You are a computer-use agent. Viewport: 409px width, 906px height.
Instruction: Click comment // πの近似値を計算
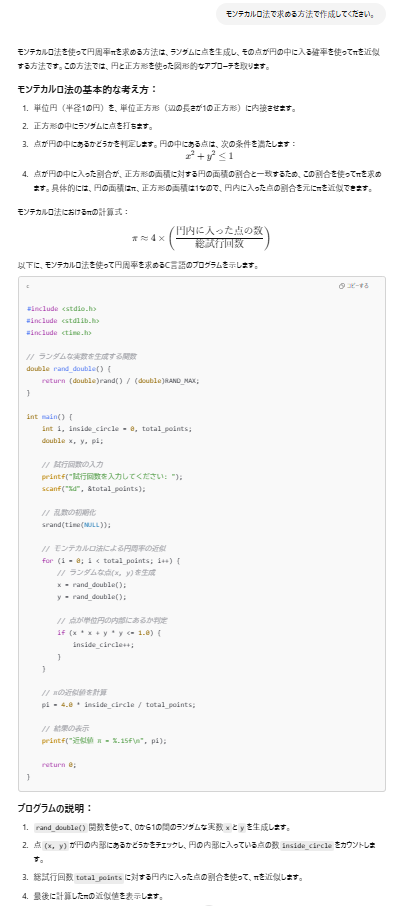pos(73,693)
